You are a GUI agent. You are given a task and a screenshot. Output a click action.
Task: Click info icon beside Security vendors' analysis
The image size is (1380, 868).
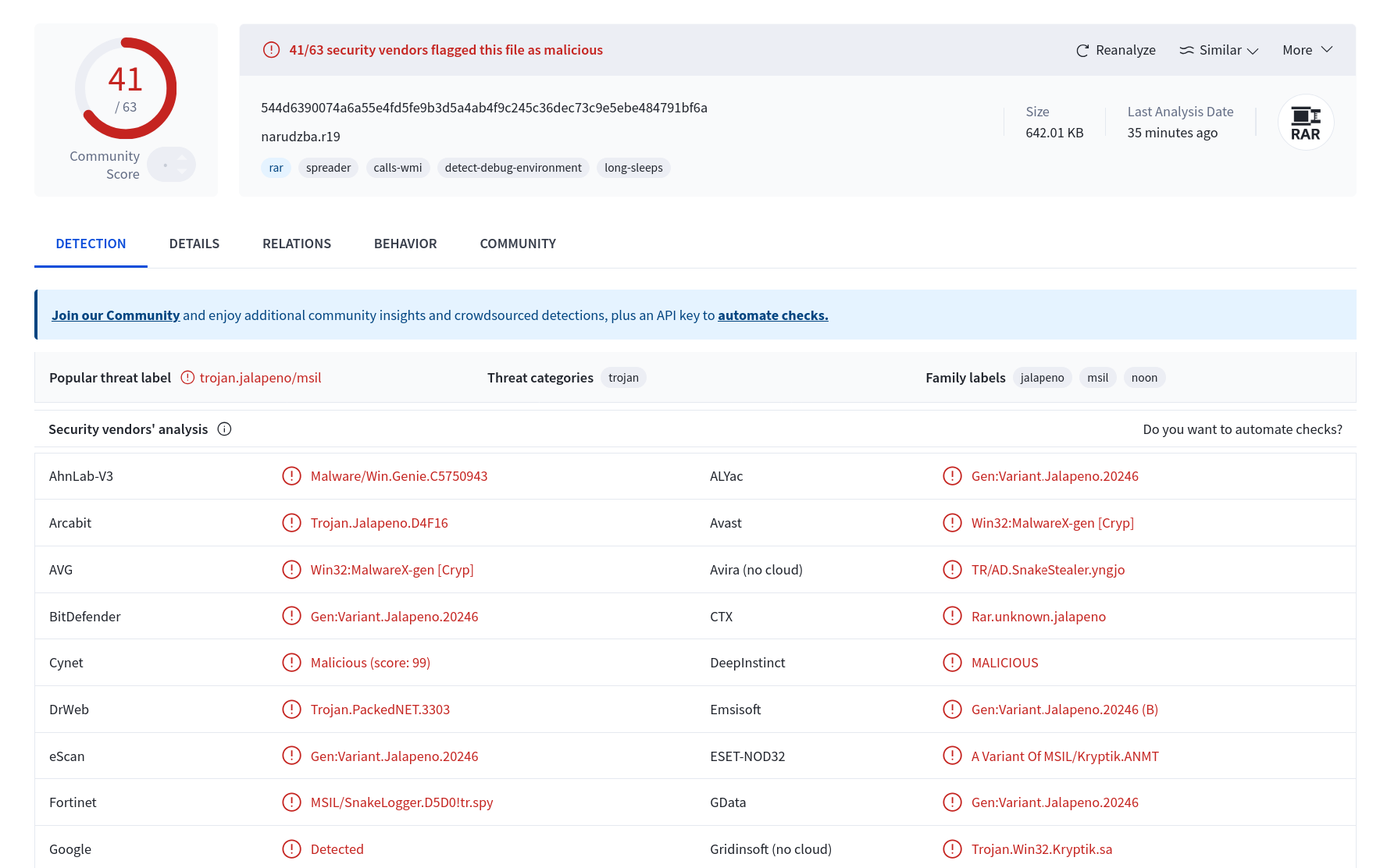(224, 429)
